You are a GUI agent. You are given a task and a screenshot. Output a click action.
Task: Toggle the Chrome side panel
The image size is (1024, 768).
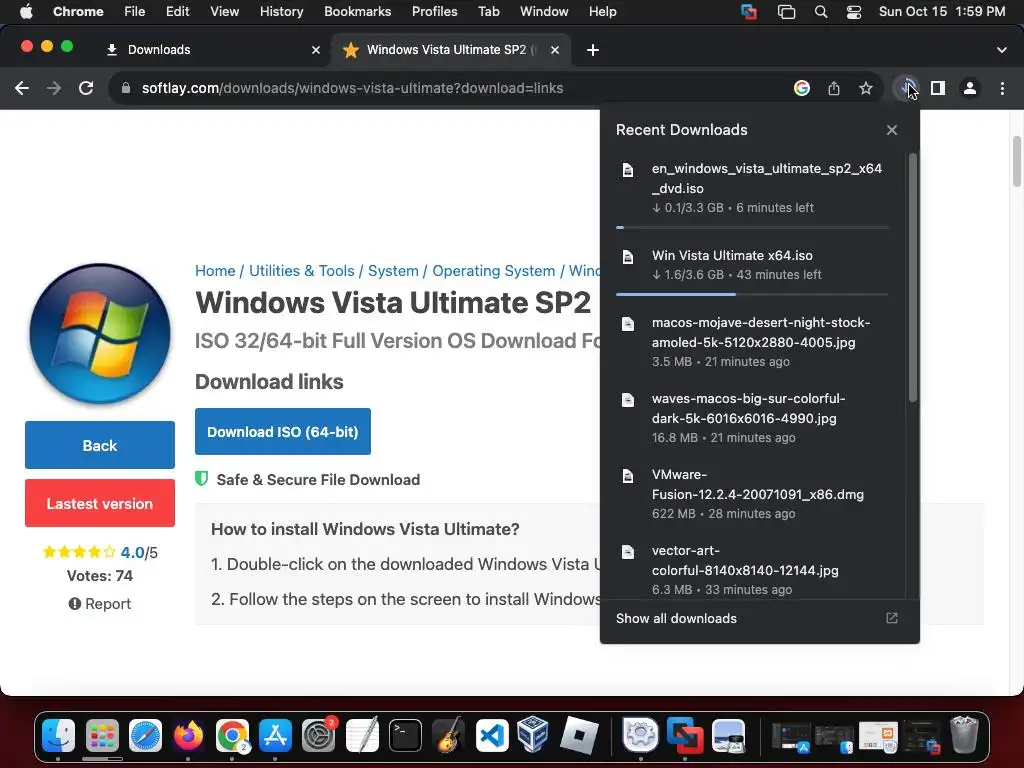pos(938,88)
